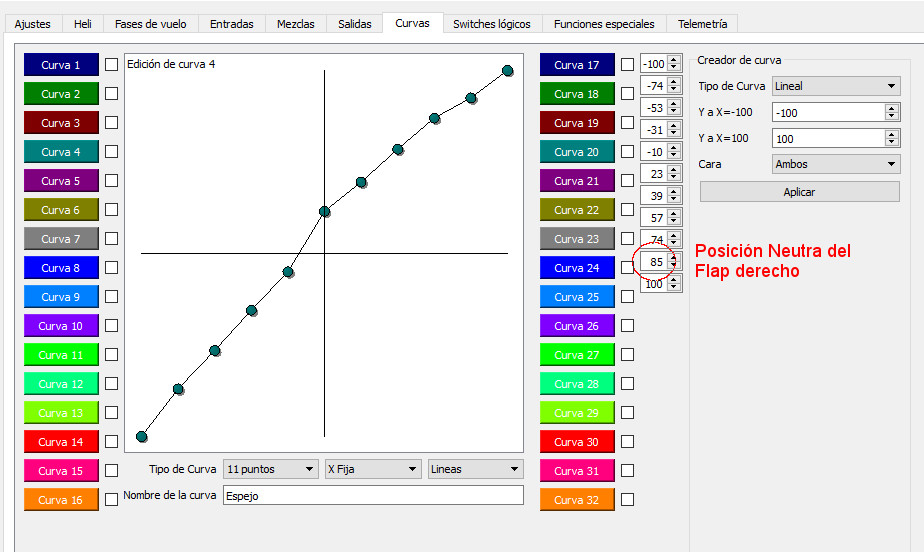Toggle the checkbox beside Curva 17
The image size is (924, 552).
point(628,65)
